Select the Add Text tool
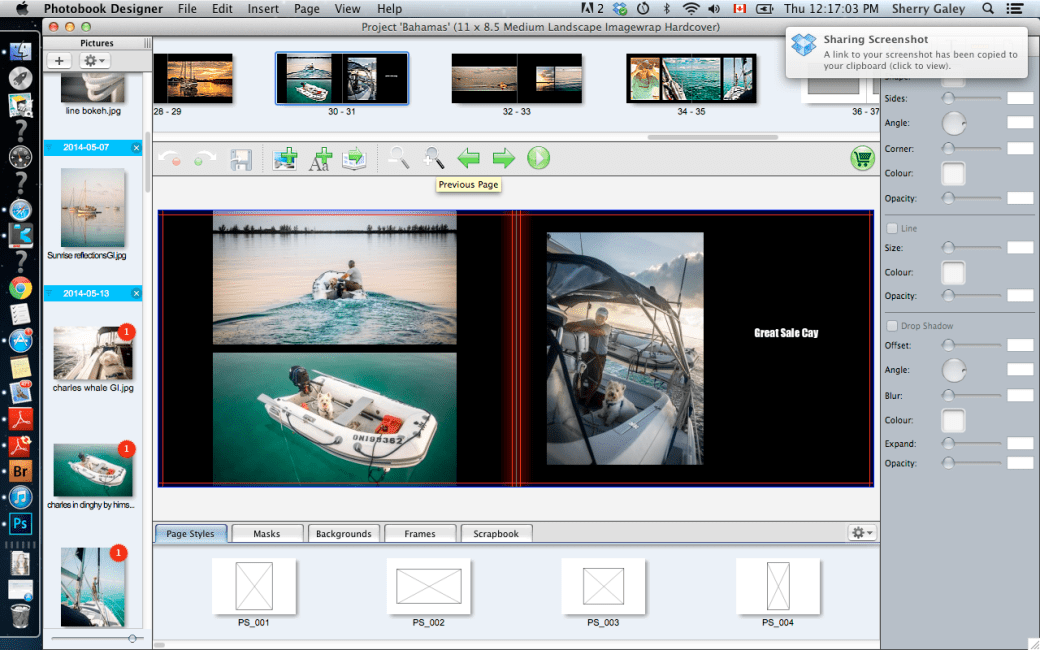This screenshot has height=650, width=1040. (319, 158)
